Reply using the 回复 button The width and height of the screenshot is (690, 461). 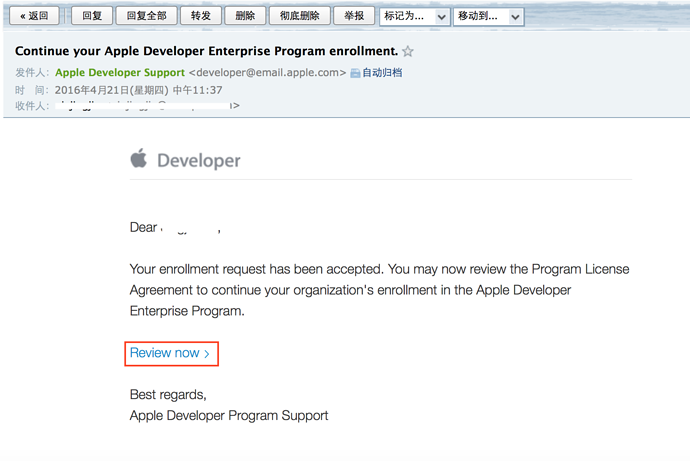pyautogui.click(x=92, y=16)
